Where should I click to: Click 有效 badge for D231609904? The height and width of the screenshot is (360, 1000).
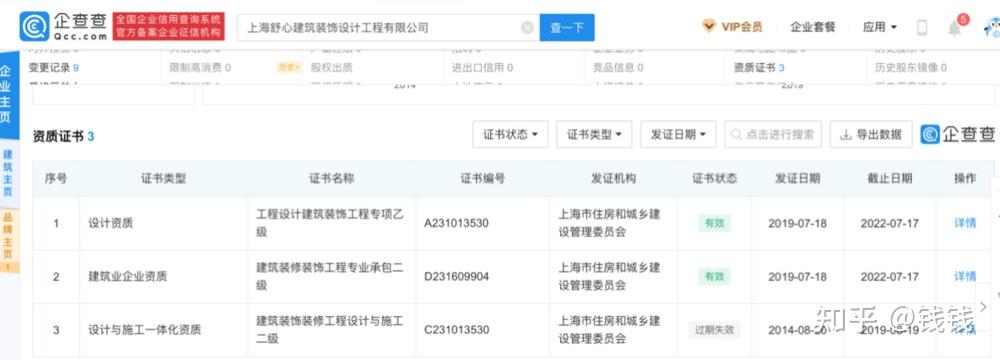point(714,277)
